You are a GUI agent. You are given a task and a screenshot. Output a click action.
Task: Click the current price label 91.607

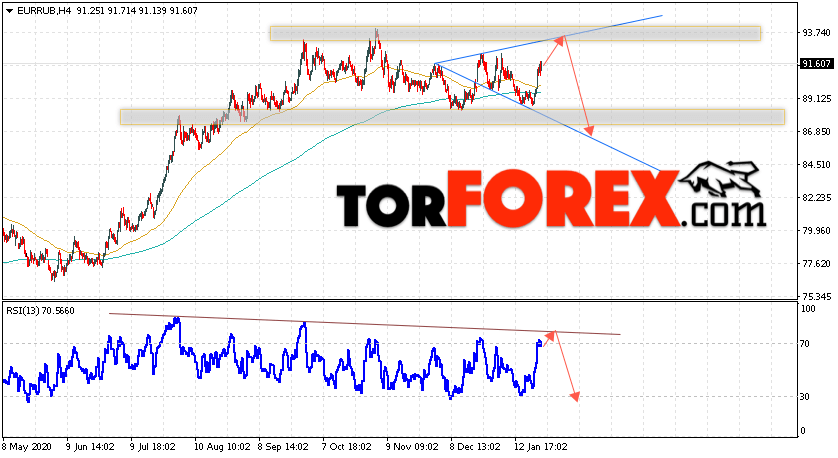click(x=816, y=64)
